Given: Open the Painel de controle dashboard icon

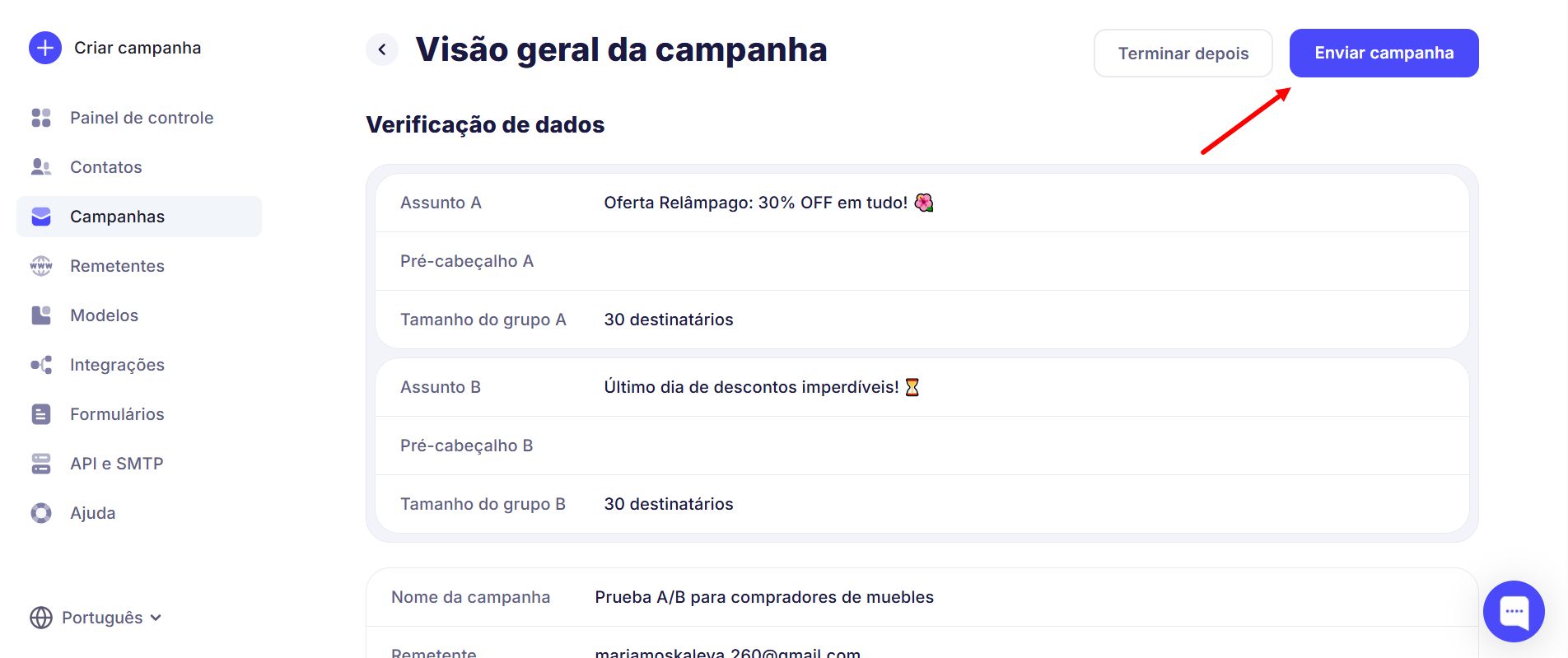Looking at the screenshot, I should 41,118.
